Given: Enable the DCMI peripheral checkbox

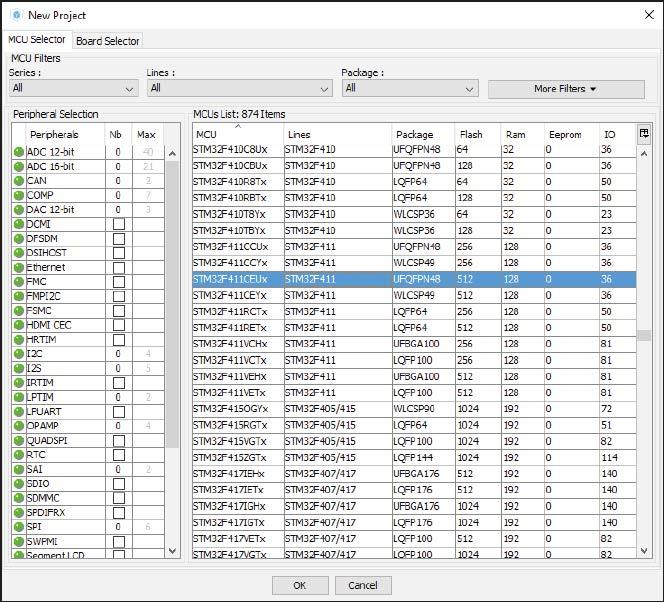Looking at the screenshot, I should 119,224.
